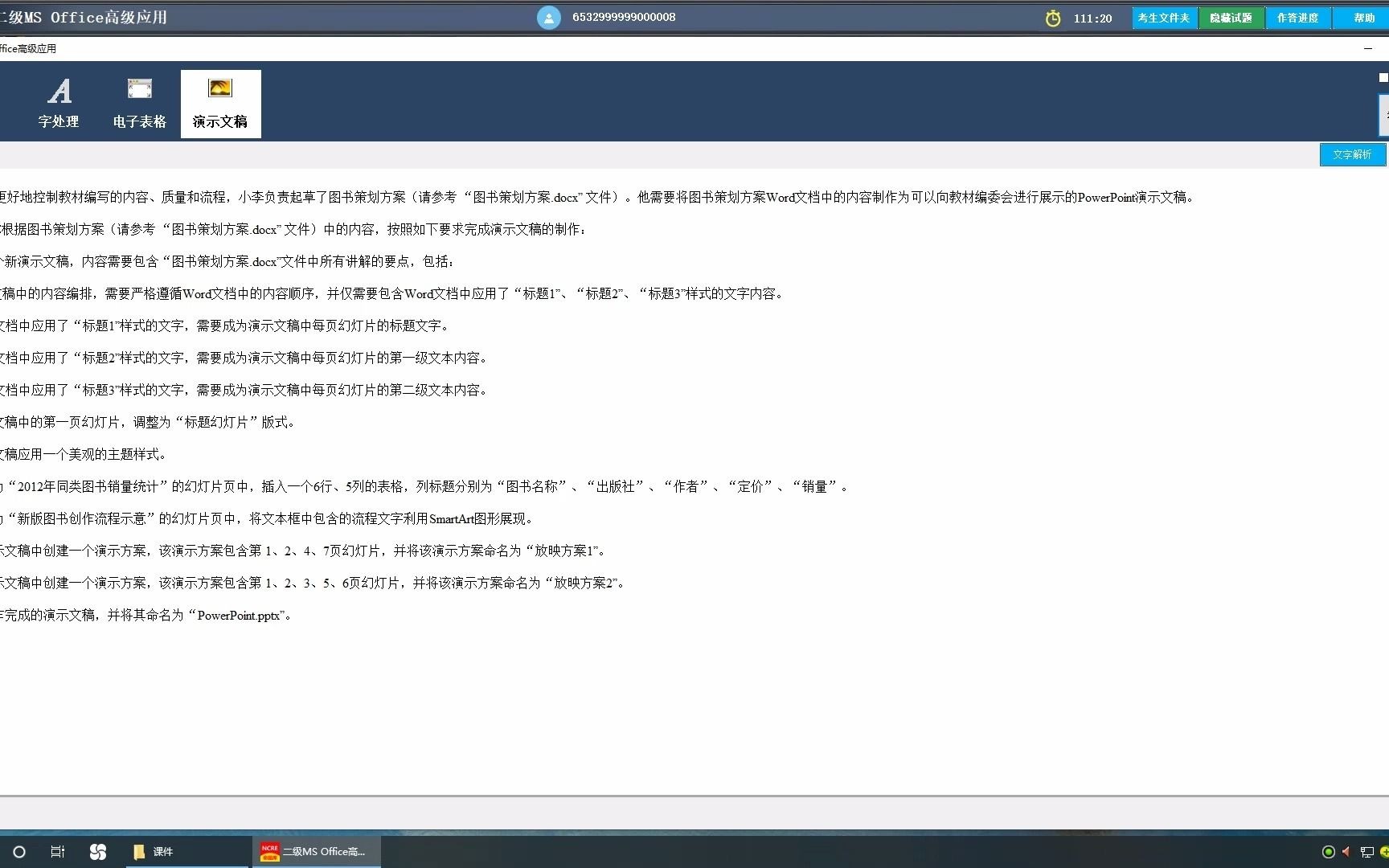The height and width of the screenshot is (868, 1389).
Task: Click the candidate profile avatar icon
Action: 549,17
